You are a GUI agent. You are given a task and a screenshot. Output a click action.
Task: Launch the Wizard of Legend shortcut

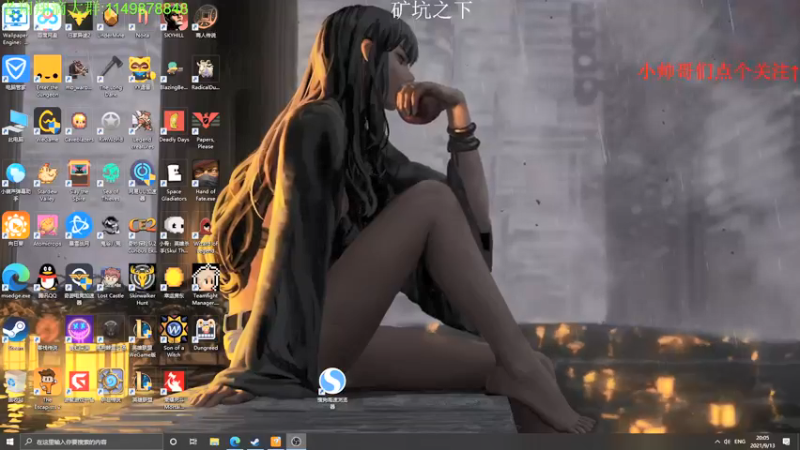(x=206, y=232)
